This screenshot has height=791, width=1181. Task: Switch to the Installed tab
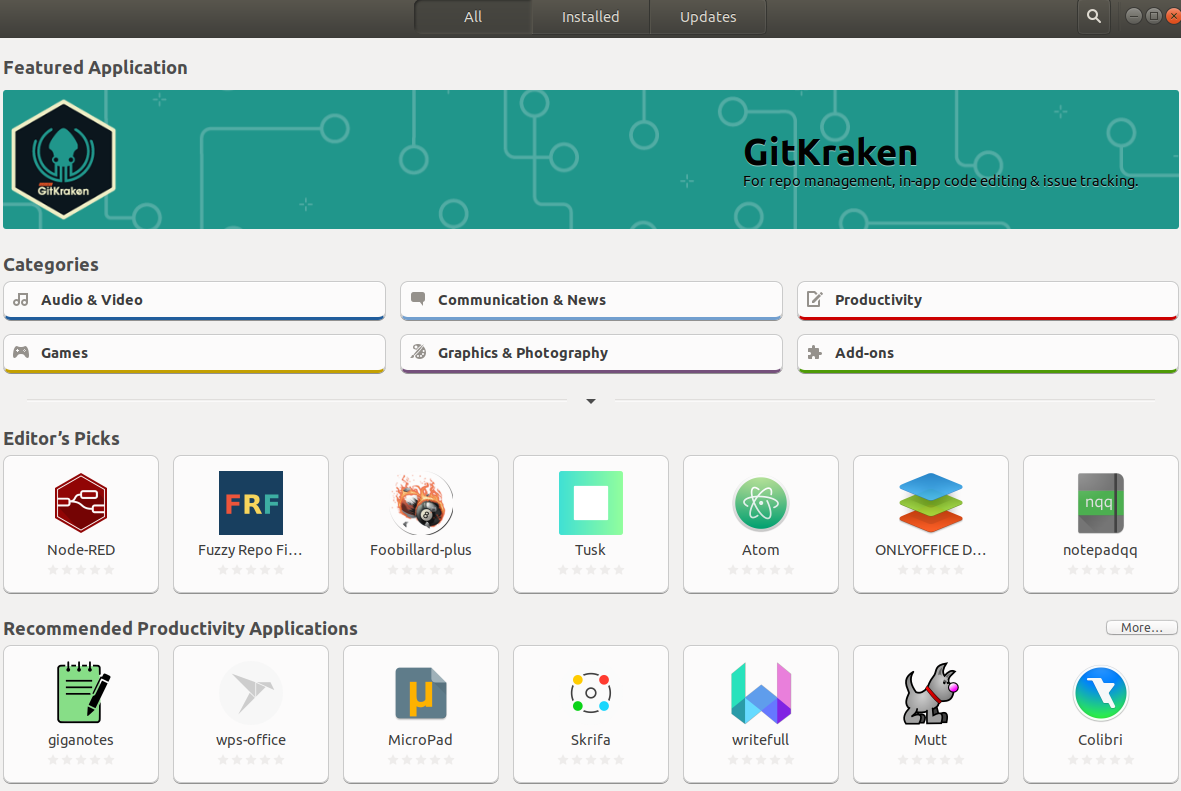[590, 17]
